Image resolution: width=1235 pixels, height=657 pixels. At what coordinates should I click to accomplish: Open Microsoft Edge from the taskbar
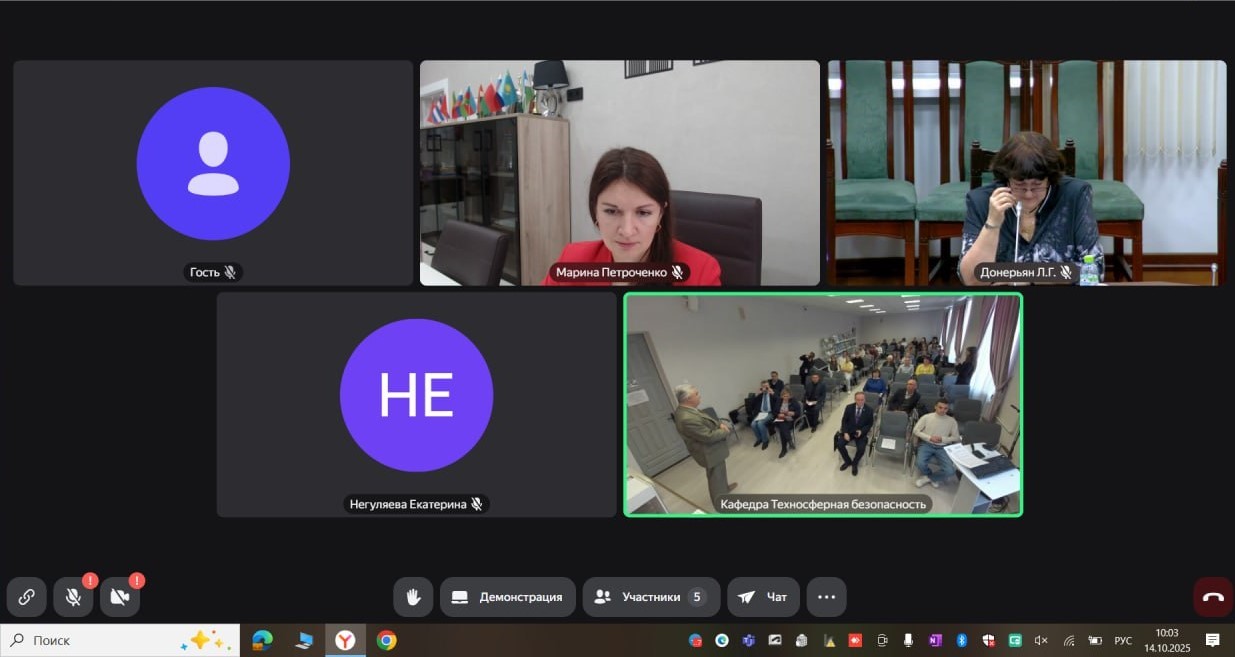[263, 640]
